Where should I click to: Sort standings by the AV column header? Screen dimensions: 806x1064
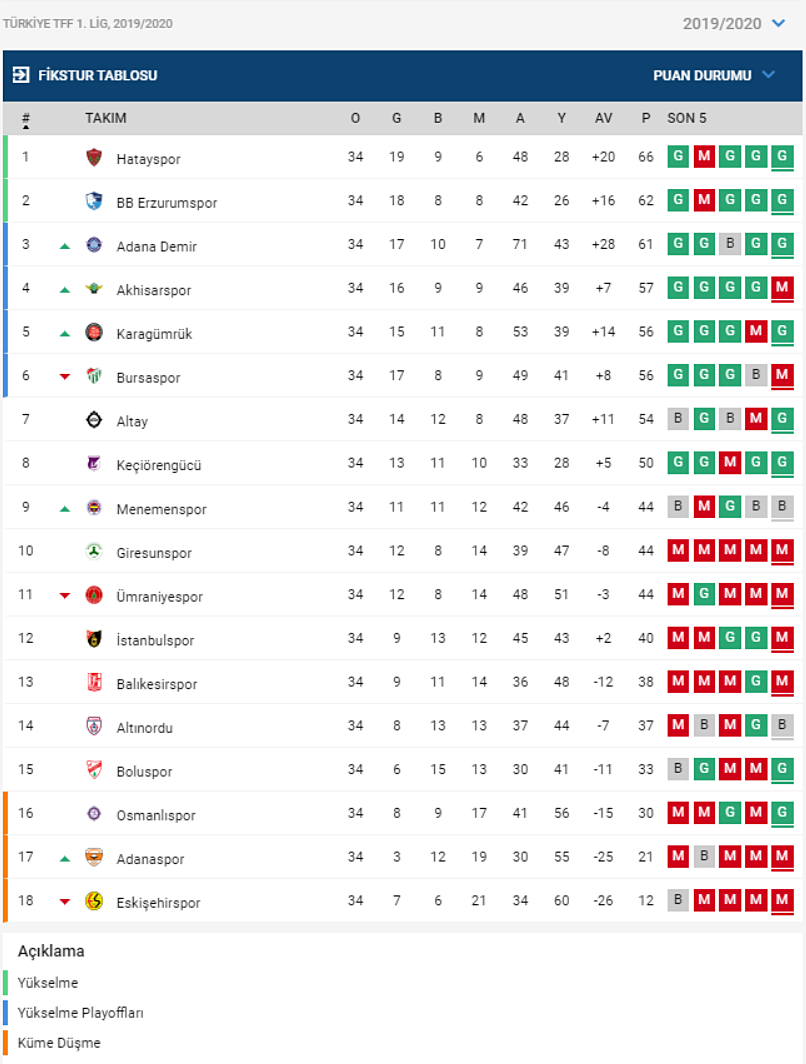603,118
